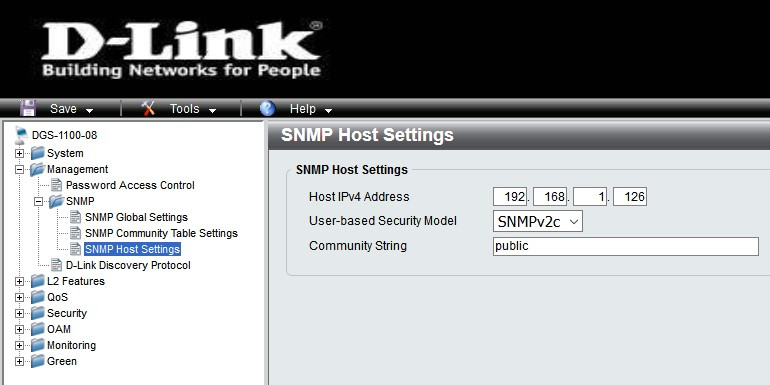The height and width of the screenshot is (385, 770).
Task: Click the System folder icon
Action: pyautogui.click(x=37, y=153)
